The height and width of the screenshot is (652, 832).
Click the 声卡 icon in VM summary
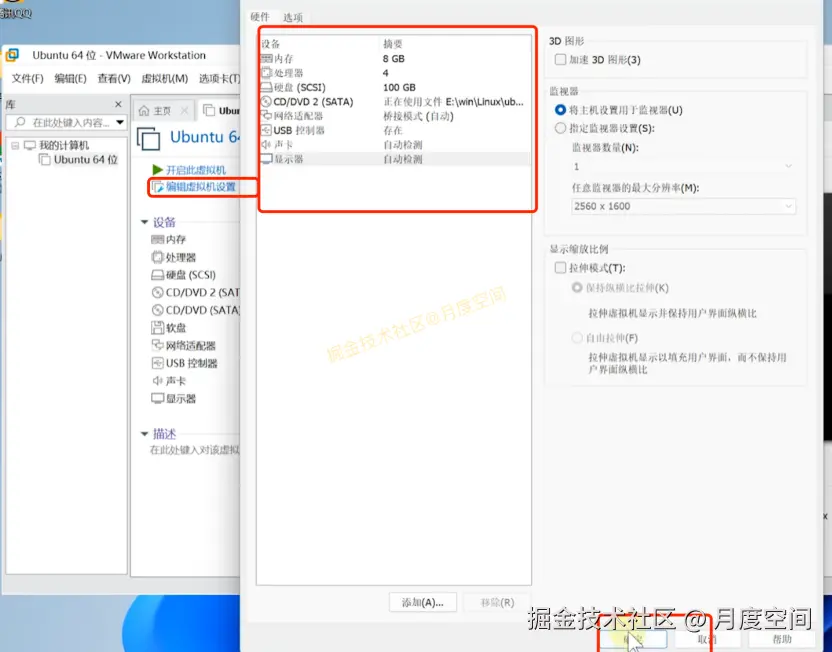coord(158,381)
